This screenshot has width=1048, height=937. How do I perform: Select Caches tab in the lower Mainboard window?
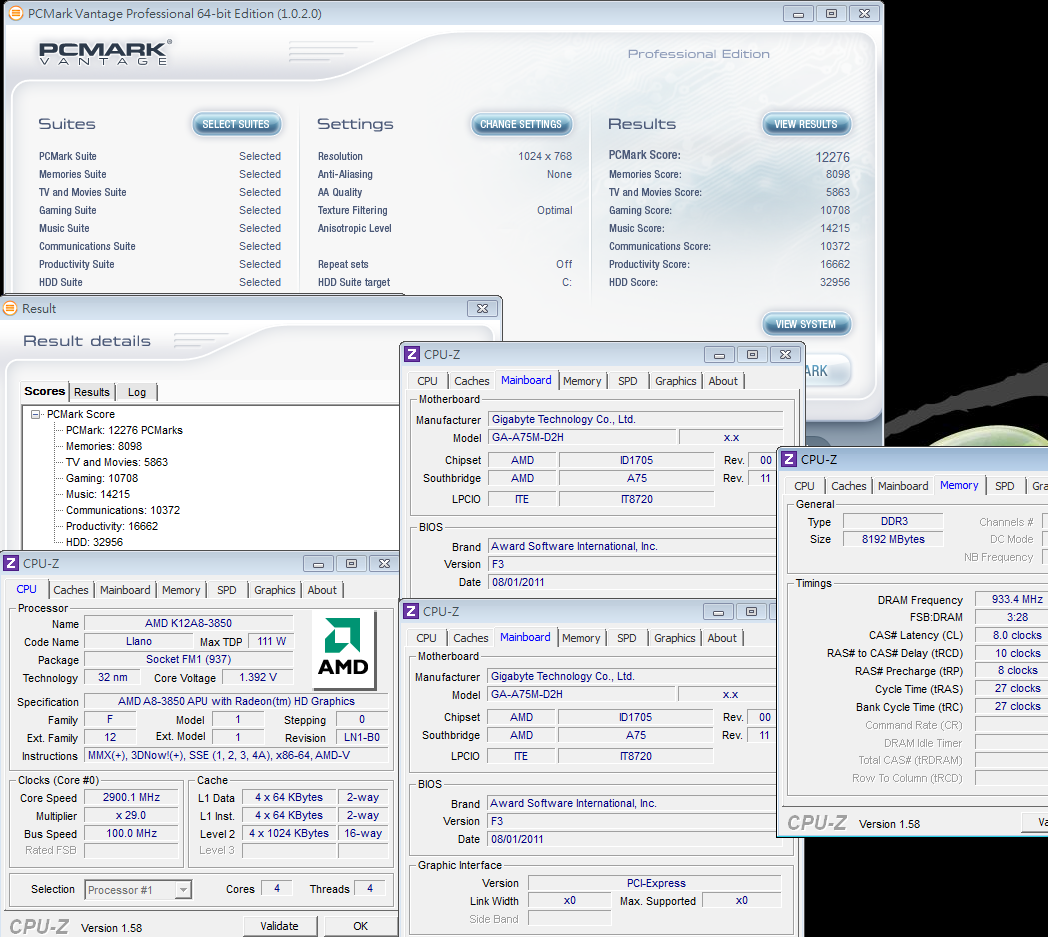point(471,638)
